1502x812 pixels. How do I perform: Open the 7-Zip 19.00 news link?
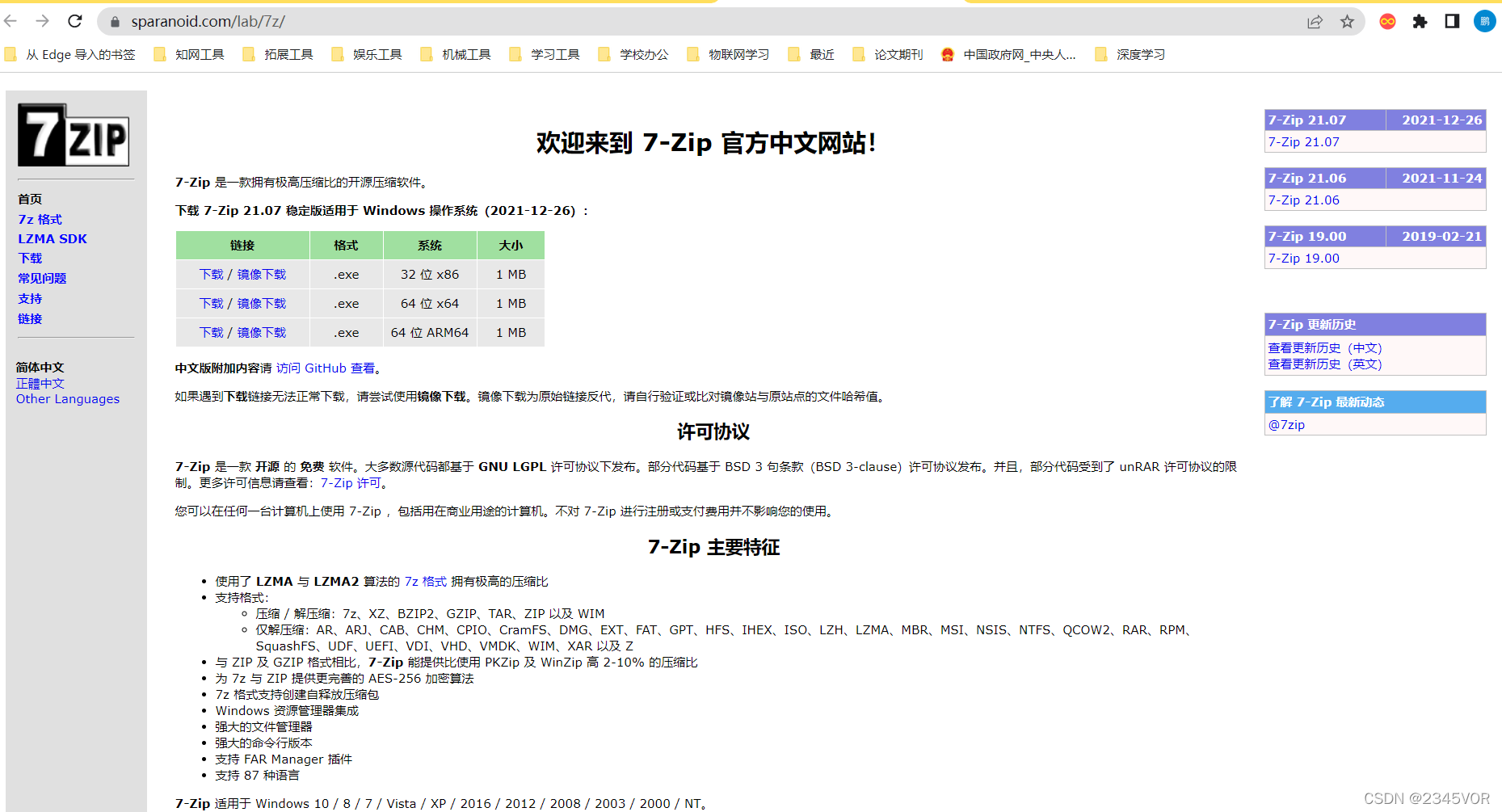1303,258
